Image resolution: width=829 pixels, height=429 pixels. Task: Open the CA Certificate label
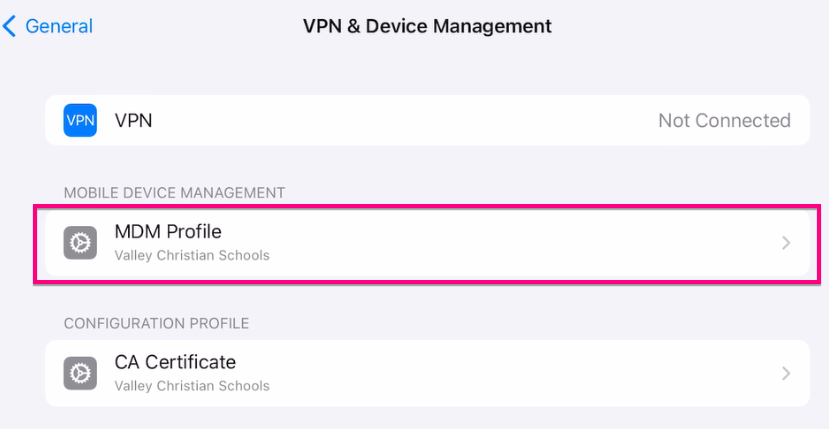(175, 362)
